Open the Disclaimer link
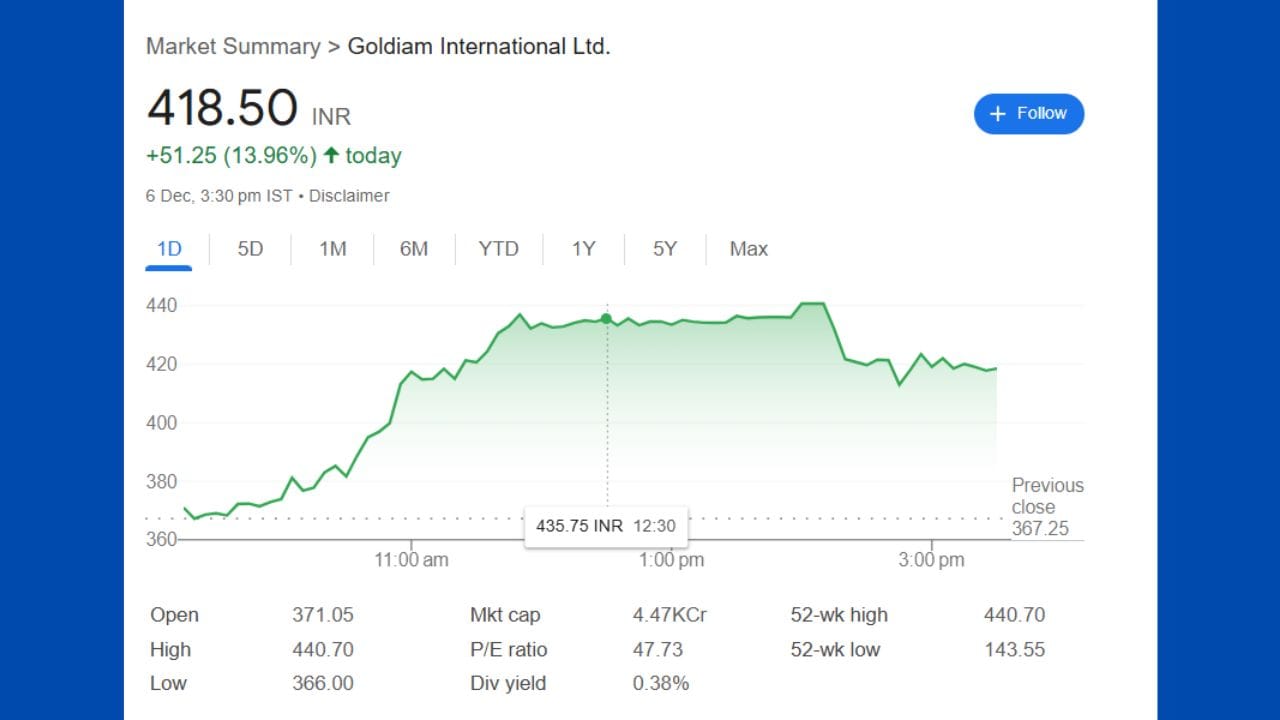Screen dimensions: 1280x720 click(349, 196)
